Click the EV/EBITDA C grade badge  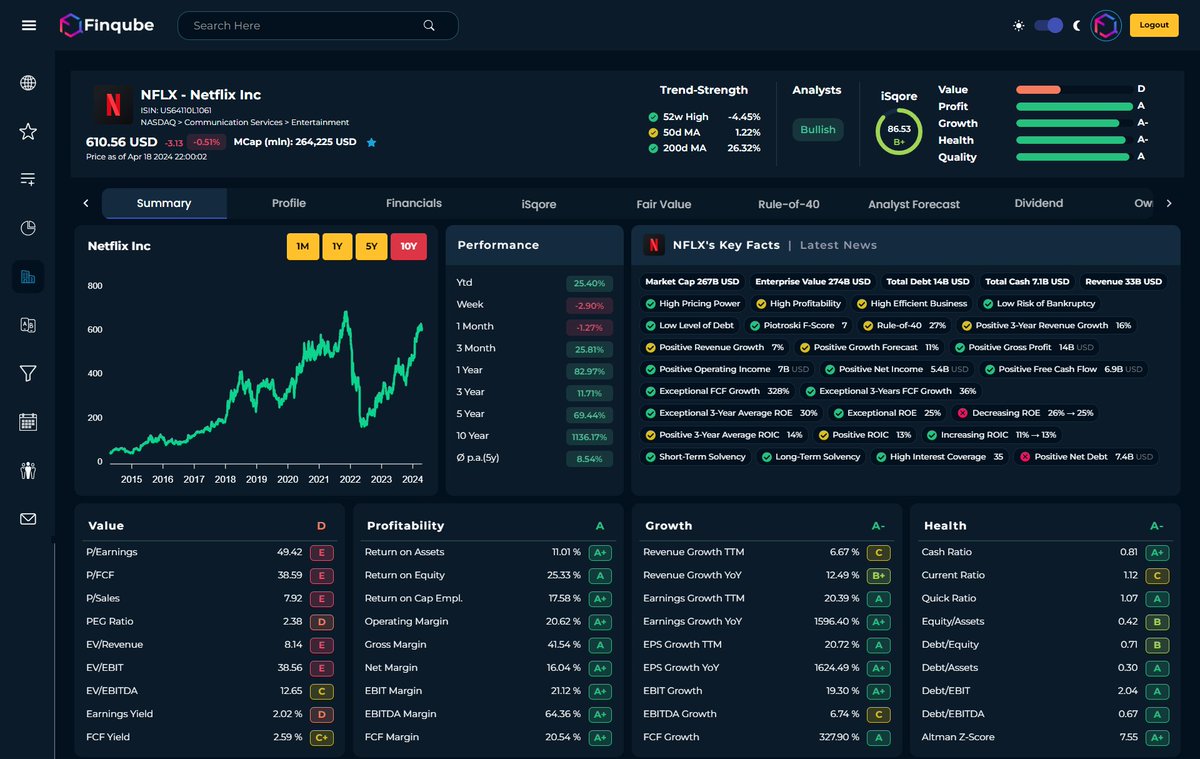pos(322,691)
